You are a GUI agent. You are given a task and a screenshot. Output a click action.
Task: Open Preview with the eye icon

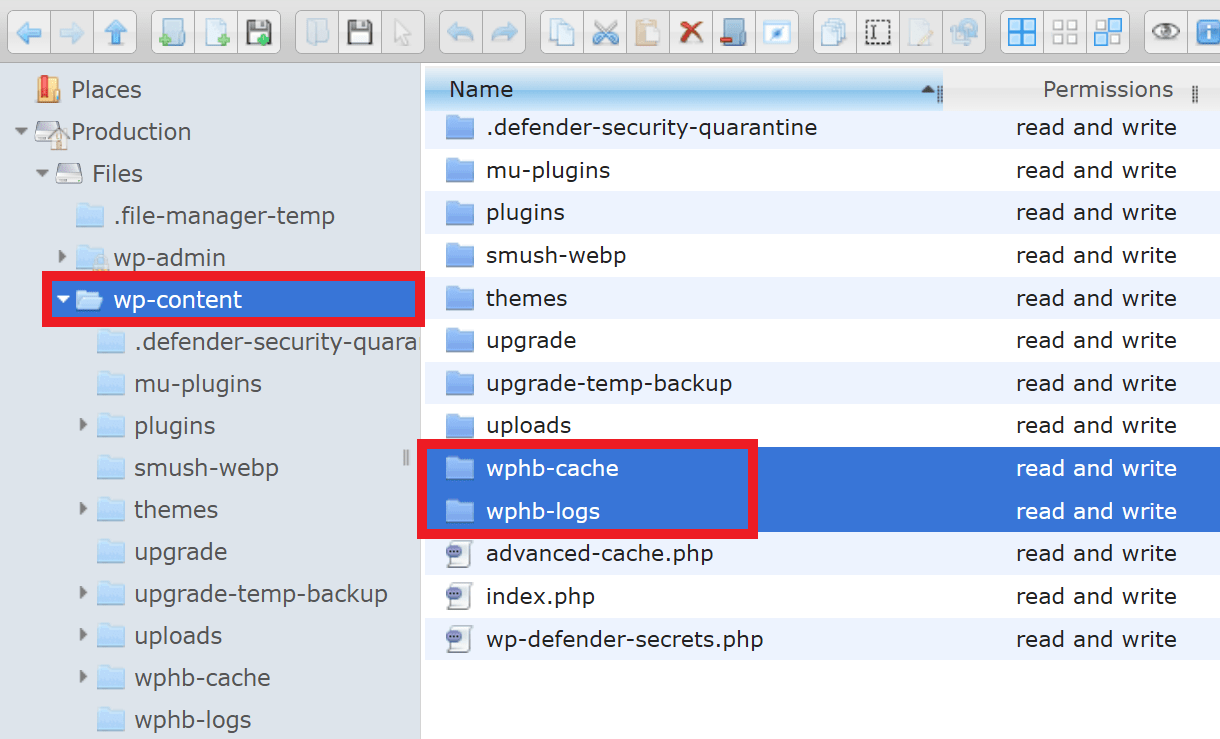coord(1166,32)
